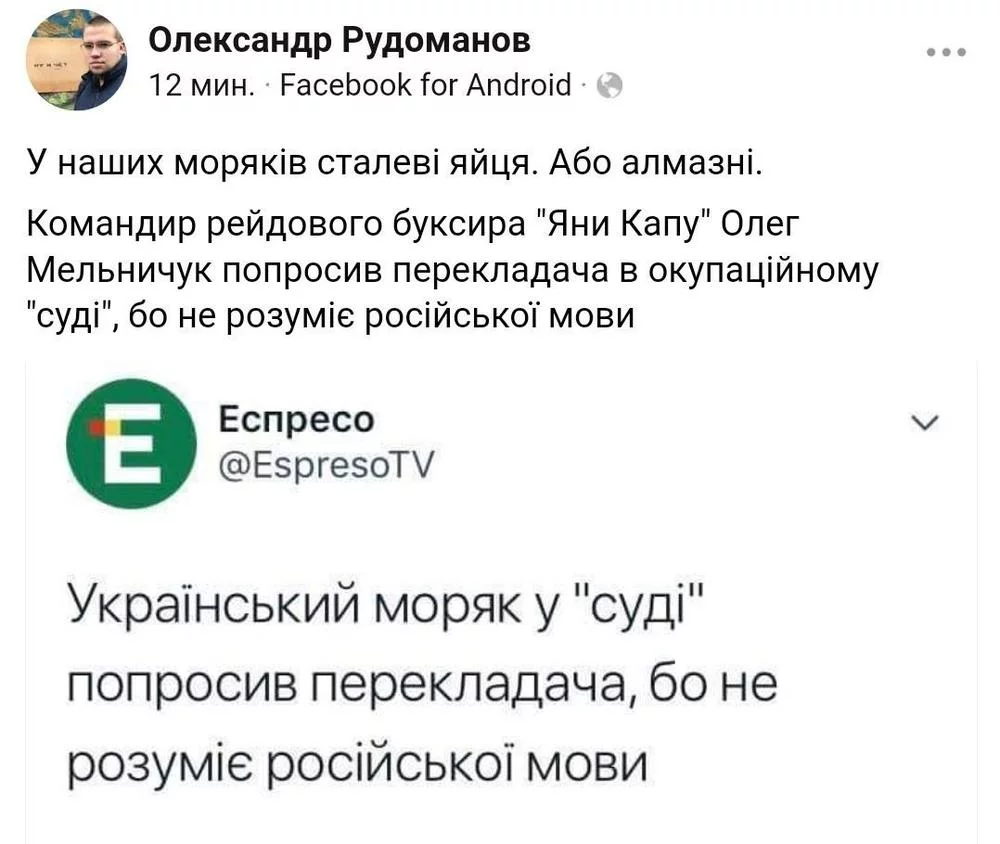
Task: Open the post's 12 мин. timestamp
Action: (x=200, y=87)
